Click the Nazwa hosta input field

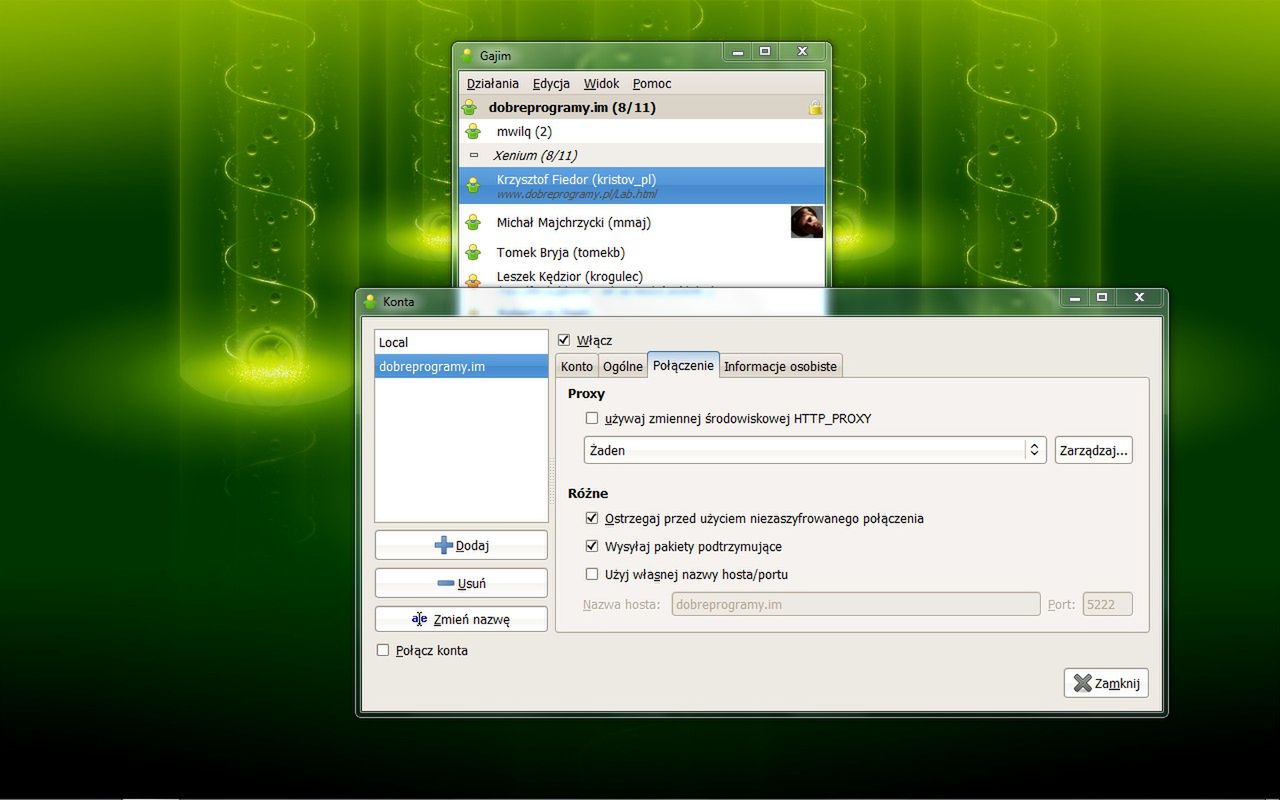click(856, 604)
